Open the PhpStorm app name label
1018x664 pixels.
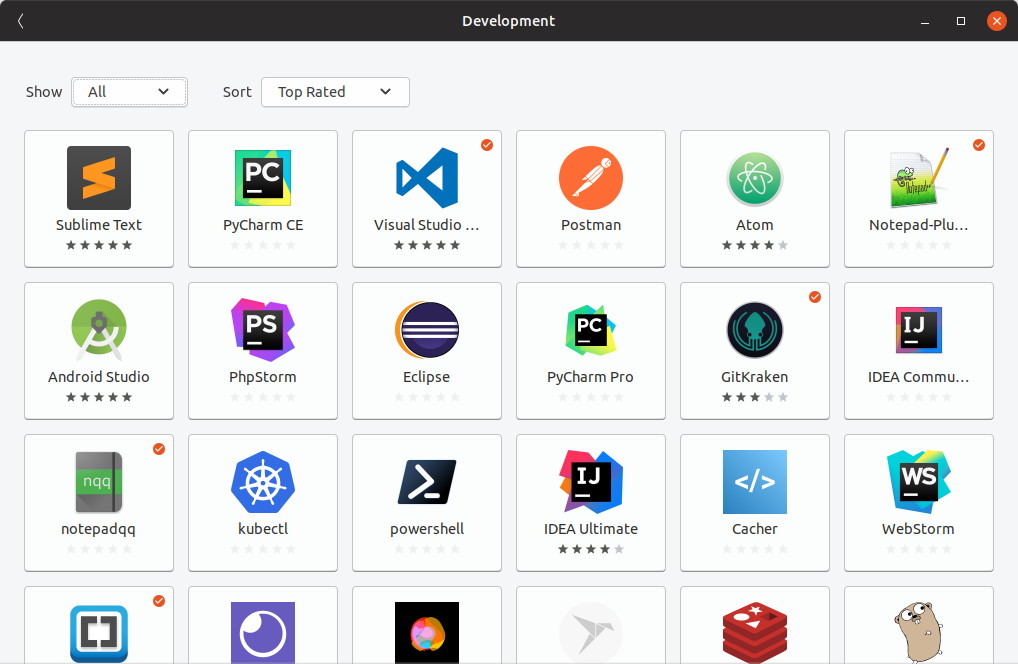click(x=262, y=377)
